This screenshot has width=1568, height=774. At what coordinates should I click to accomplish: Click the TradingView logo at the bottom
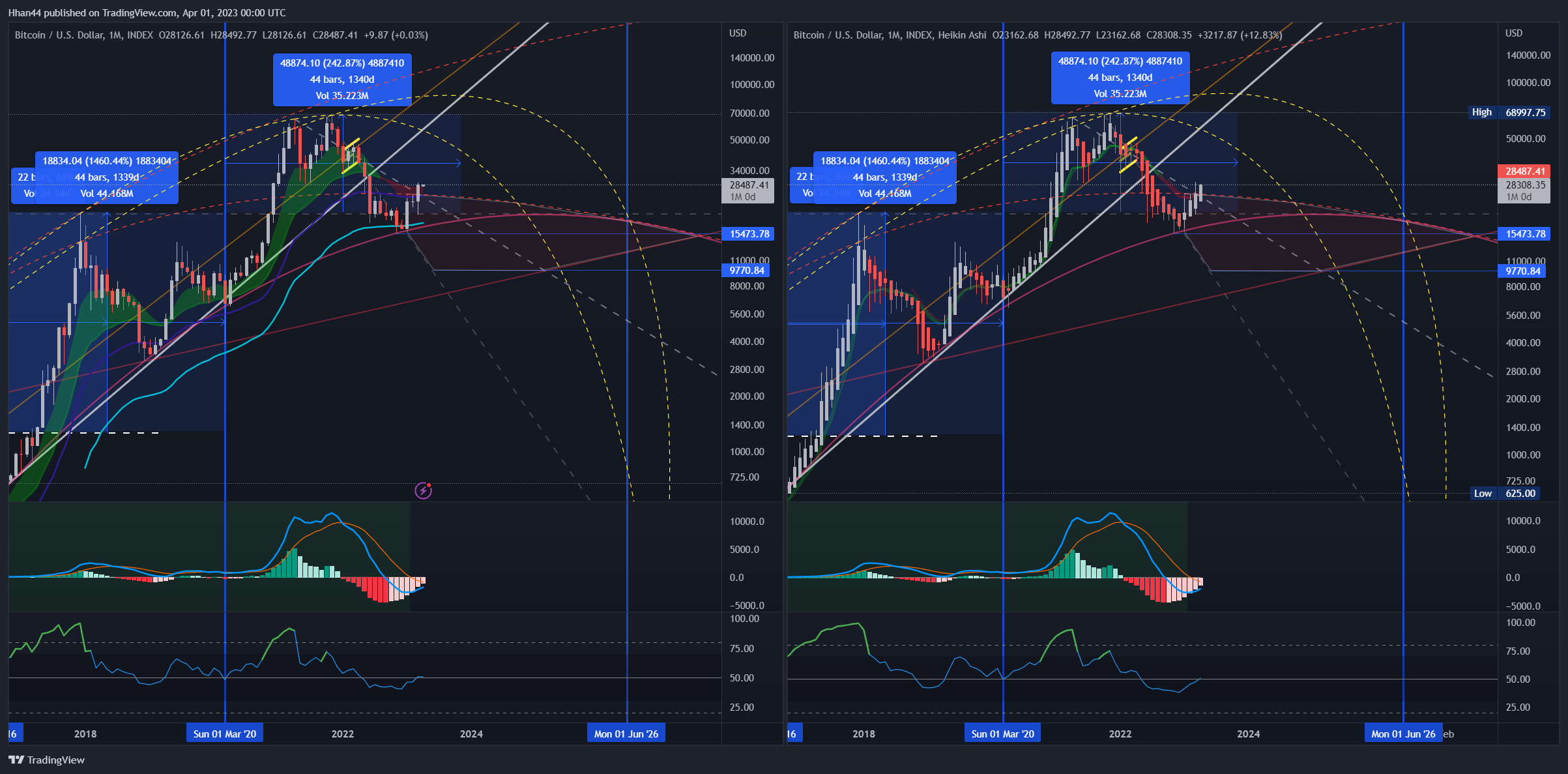coord(46,760)
